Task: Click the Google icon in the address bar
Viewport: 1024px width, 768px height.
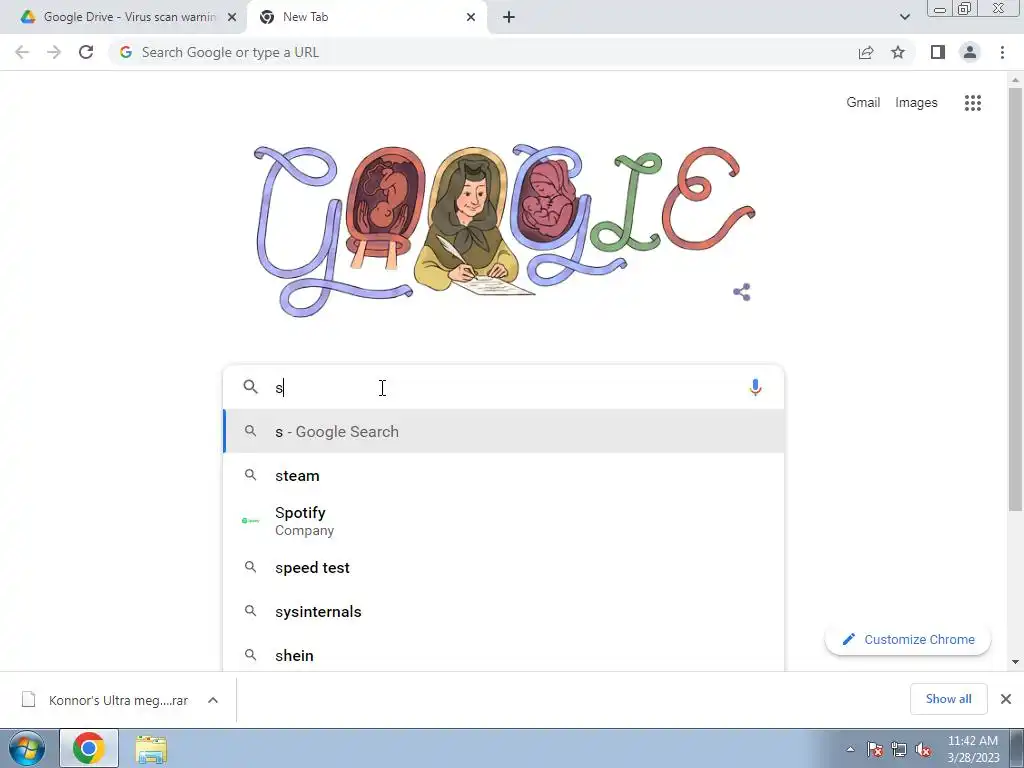Action: pos(126,52)
